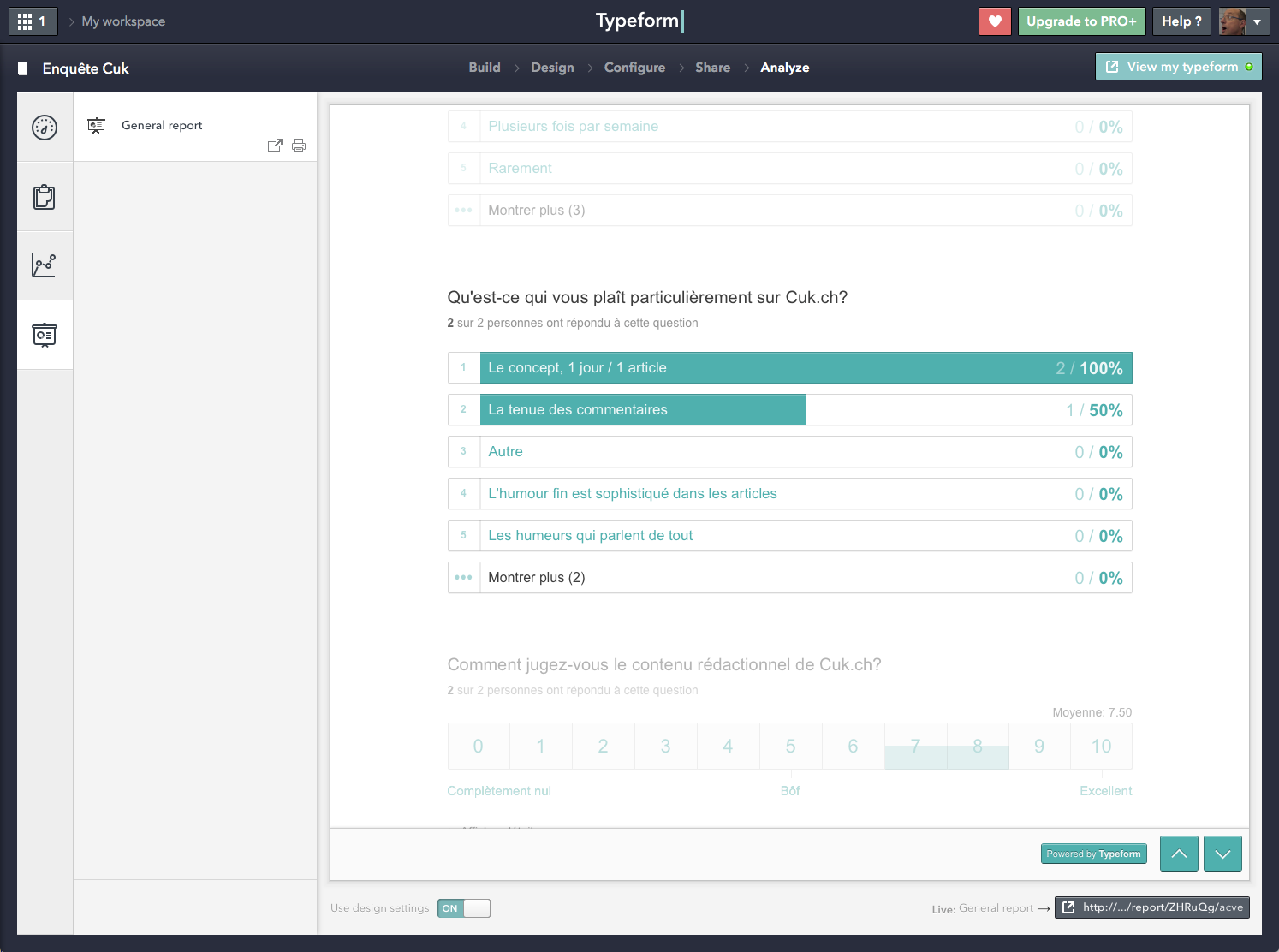The height and width of the screenshot is (952, 1279).
Task: Open the live report URL link
Action: (1152, 907)
